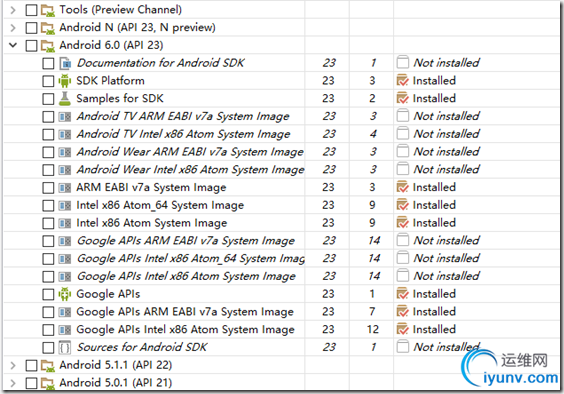This screenshot has width=564, height=394.
Task: Expand the Android 5.1.1 (API 22) node
Action: (13, 365)
